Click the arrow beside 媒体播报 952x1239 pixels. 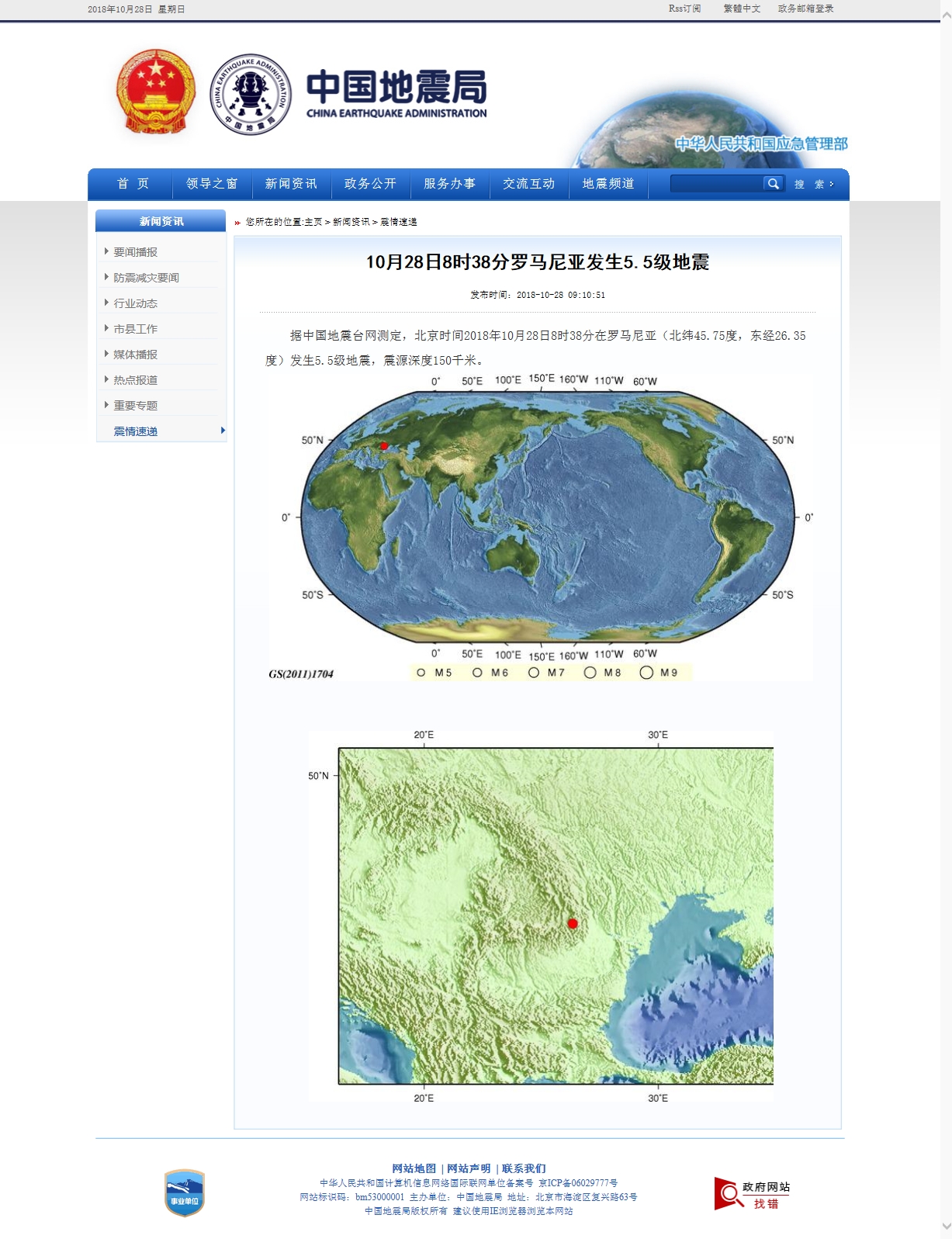106,354
